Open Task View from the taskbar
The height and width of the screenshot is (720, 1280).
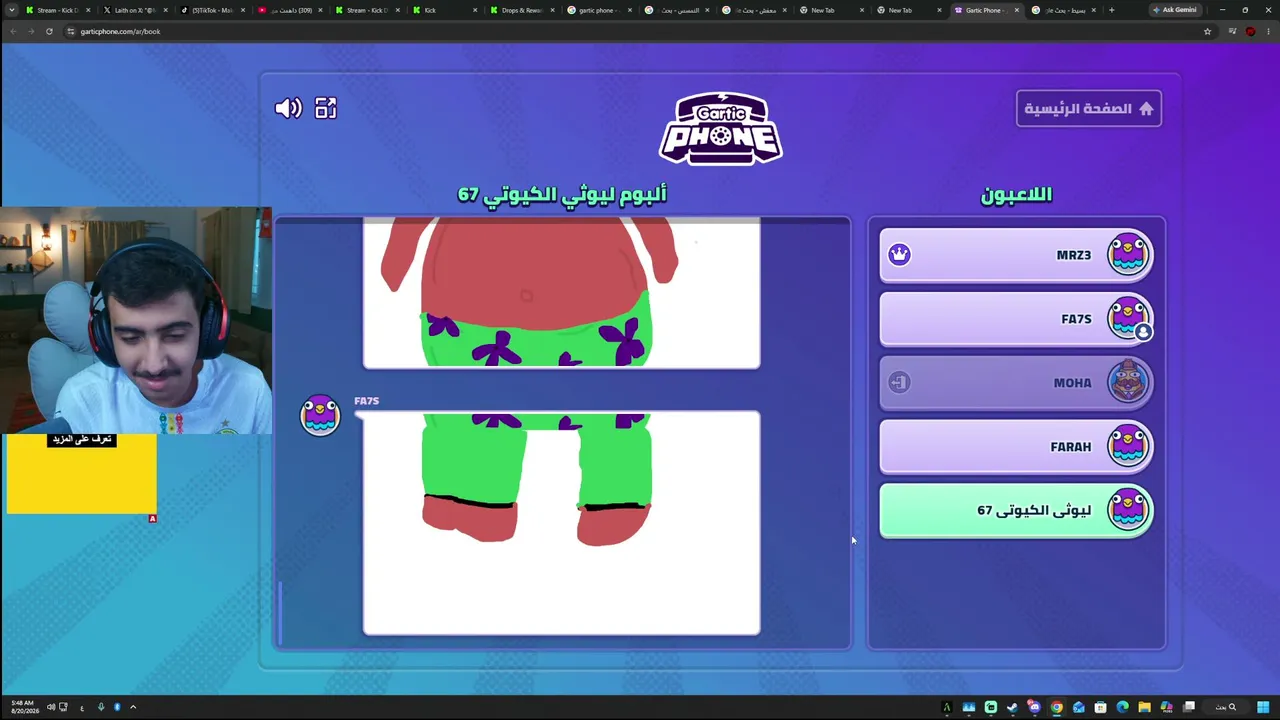[1189, 707]
